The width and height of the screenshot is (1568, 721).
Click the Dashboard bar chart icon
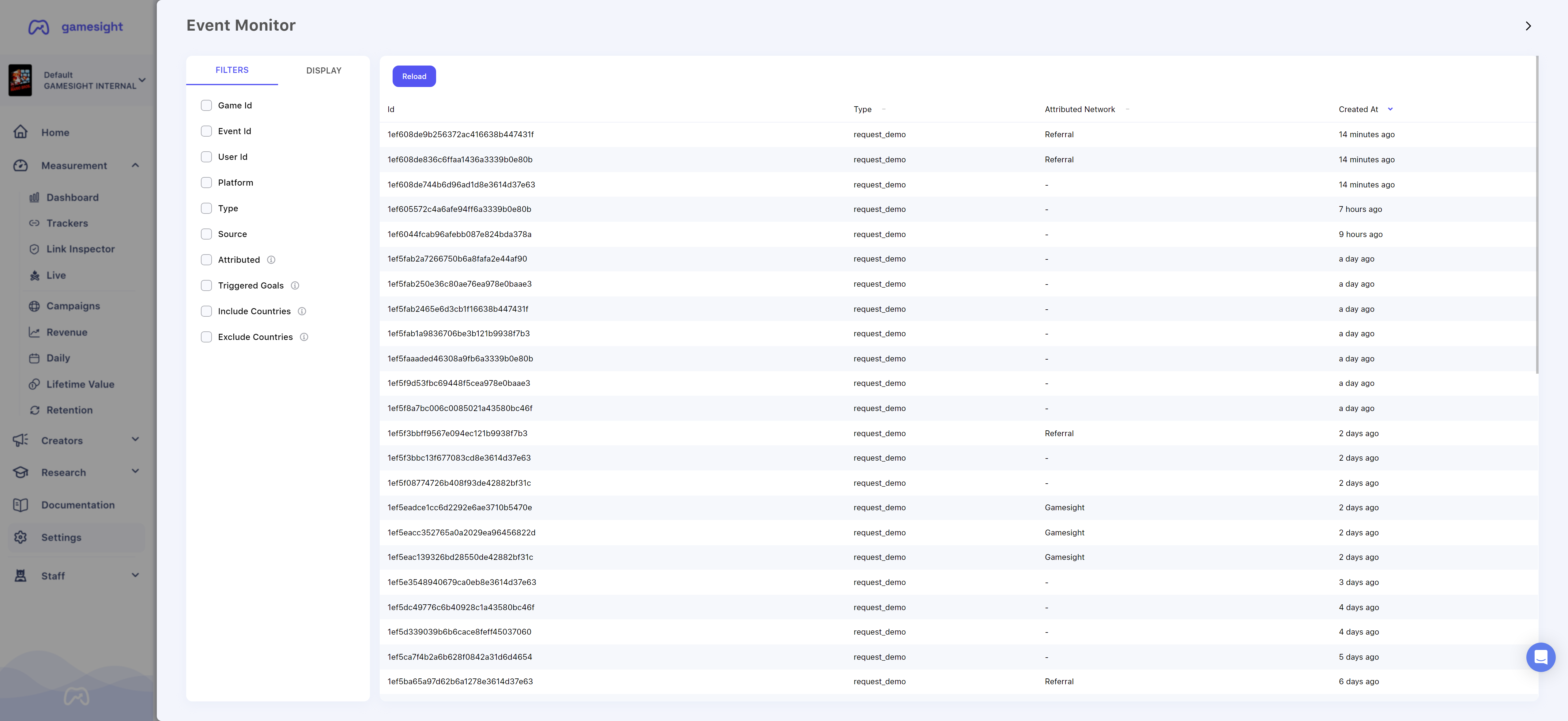pos(34,197)
